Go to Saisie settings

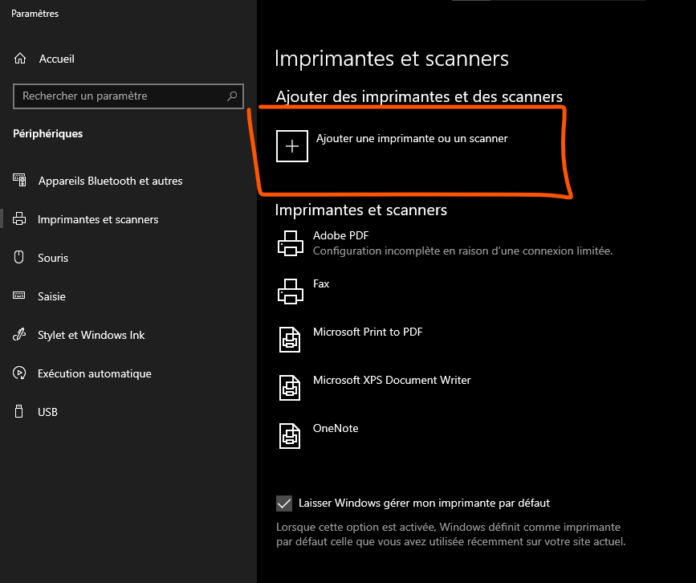click(52, 296)
